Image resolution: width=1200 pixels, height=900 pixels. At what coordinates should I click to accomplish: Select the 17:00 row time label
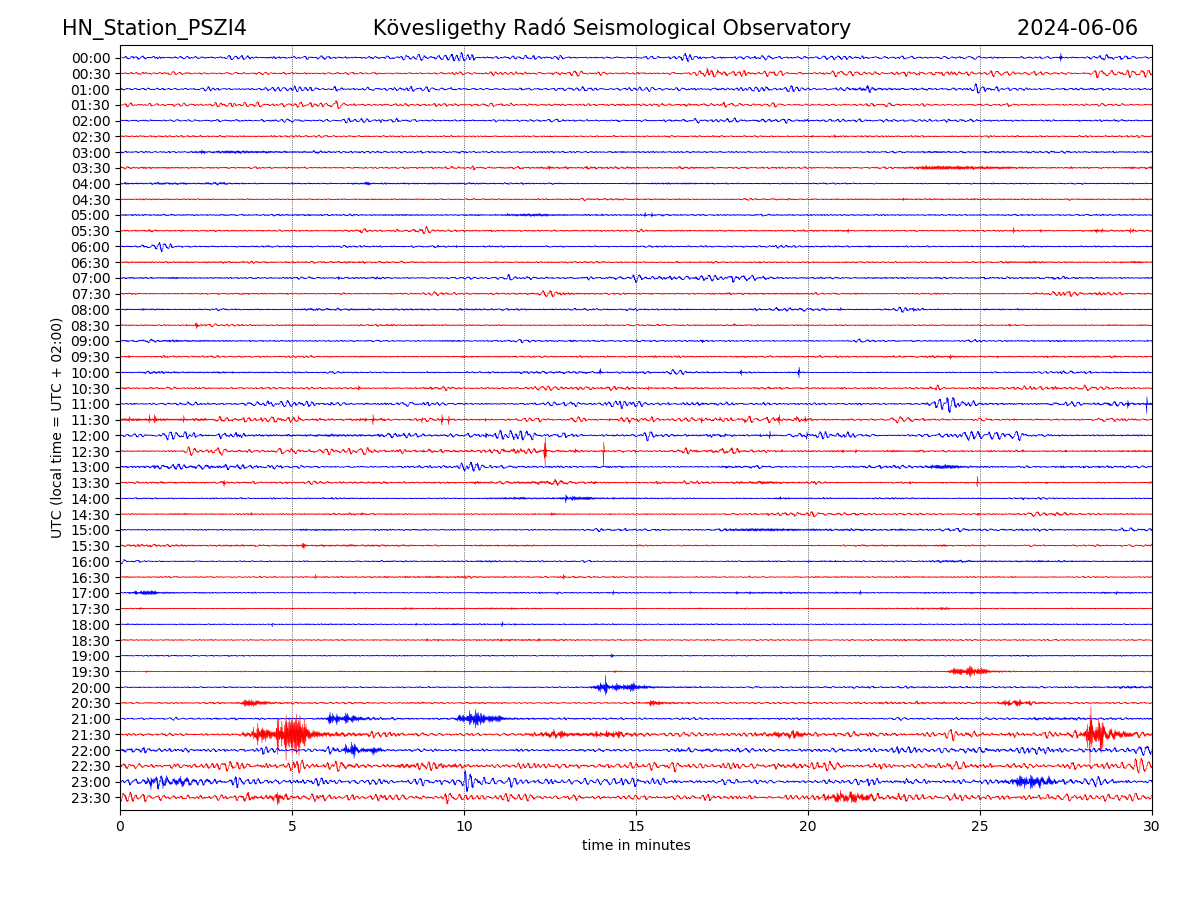(x=91, y=593)
